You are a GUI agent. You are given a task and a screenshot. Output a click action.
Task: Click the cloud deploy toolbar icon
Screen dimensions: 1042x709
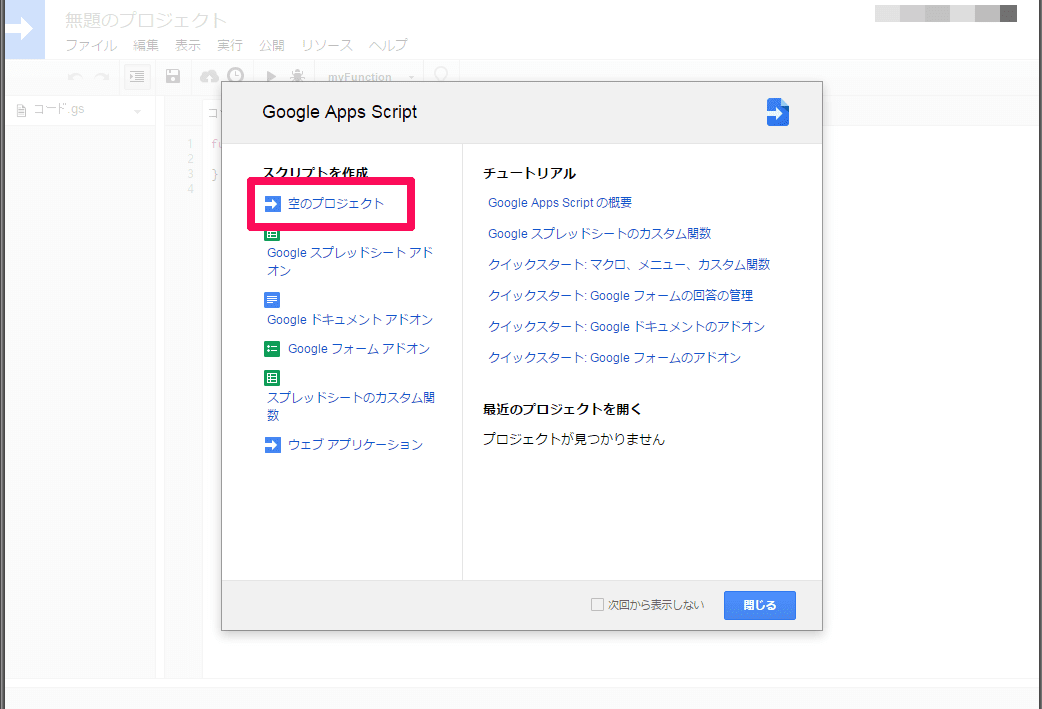click(209, 77)
